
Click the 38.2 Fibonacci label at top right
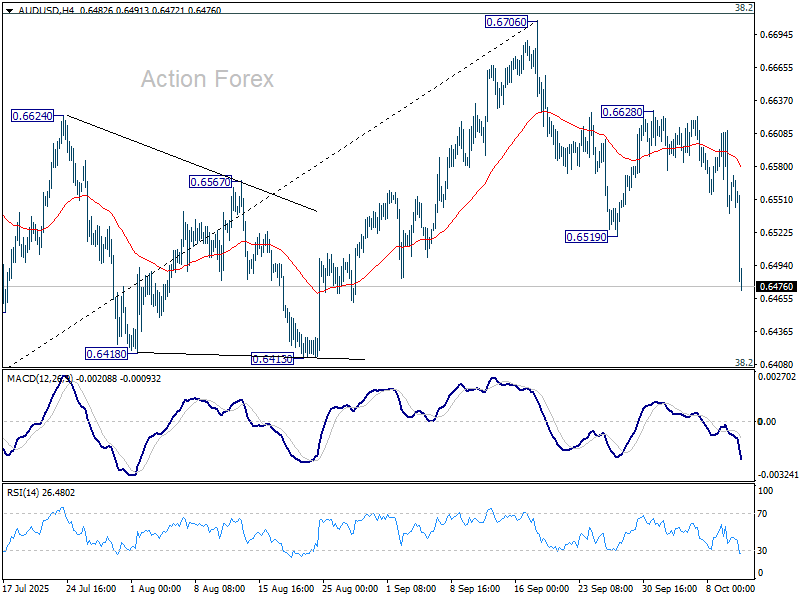[743, 8]
